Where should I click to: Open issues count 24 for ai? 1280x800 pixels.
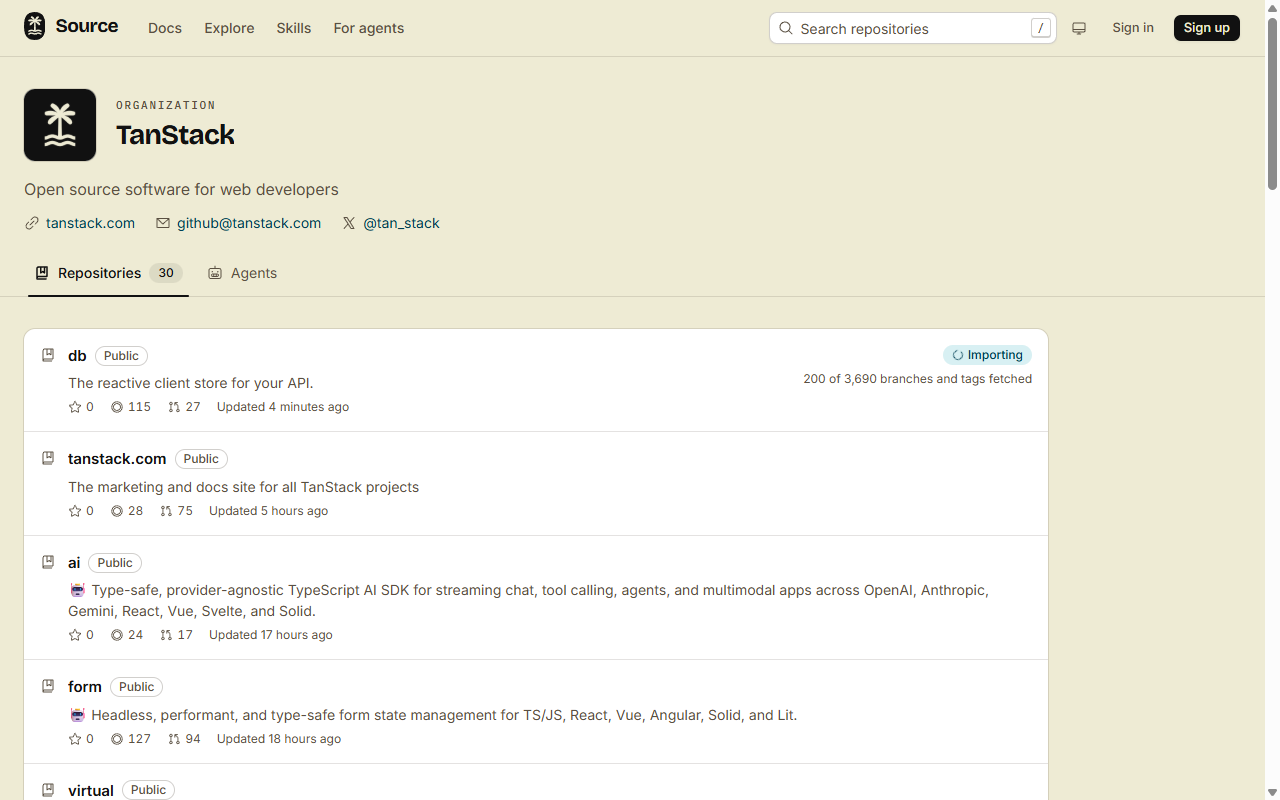coord(127,635)
